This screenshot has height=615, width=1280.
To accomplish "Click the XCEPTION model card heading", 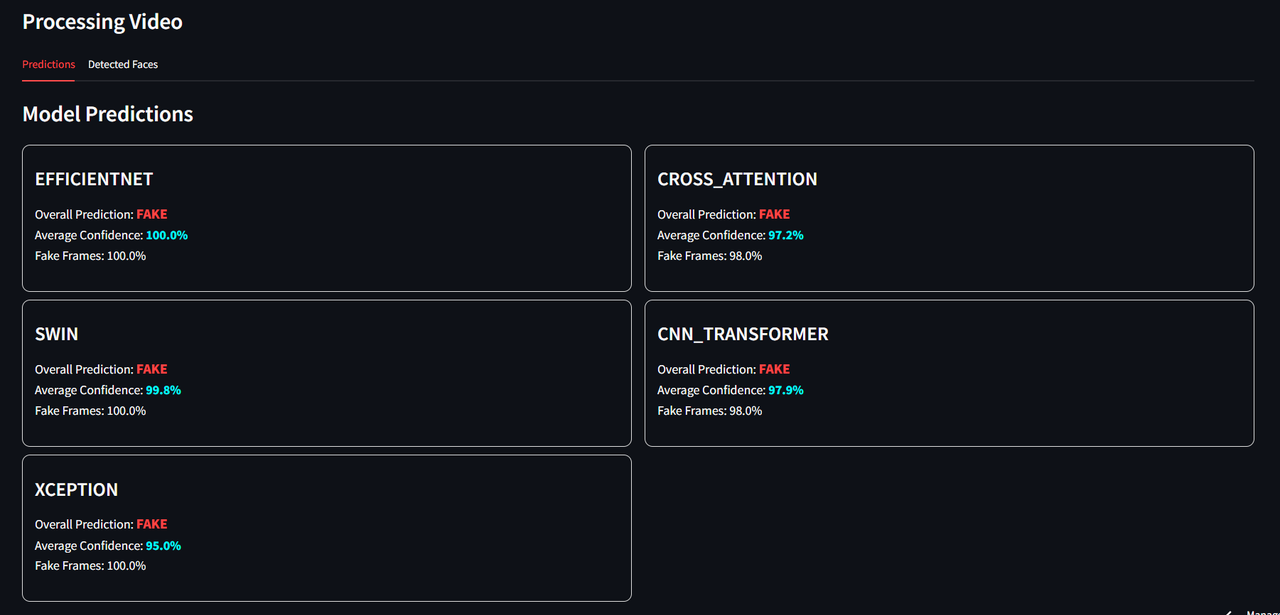I will [76, 489].
